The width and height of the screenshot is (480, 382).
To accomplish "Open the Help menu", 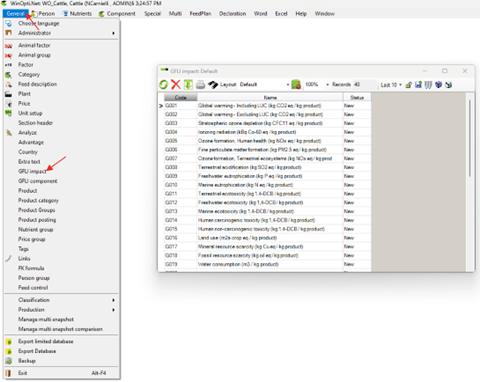I will 301,14.
